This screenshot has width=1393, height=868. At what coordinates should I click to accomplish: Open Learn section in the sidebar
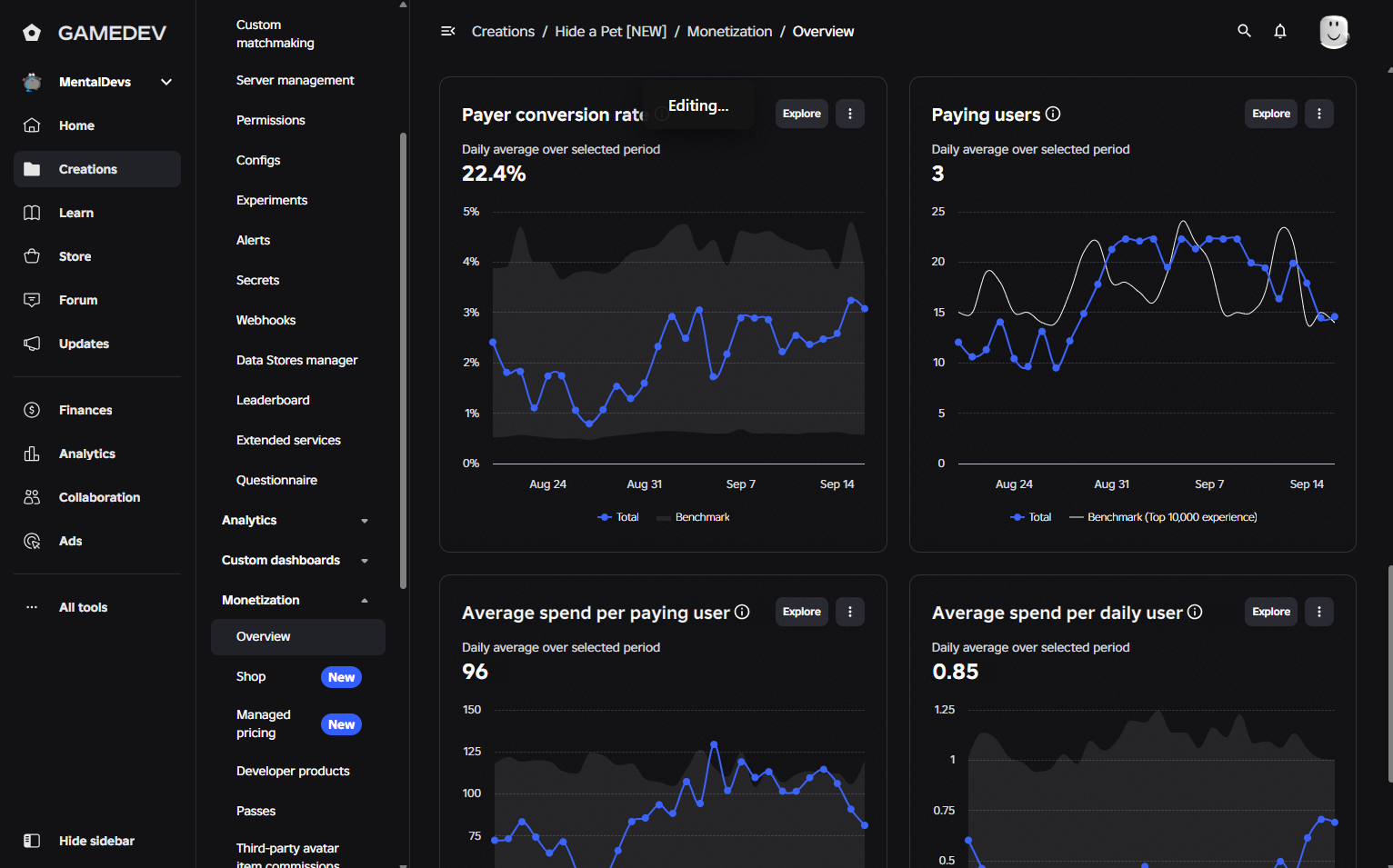tap(97, 213)
